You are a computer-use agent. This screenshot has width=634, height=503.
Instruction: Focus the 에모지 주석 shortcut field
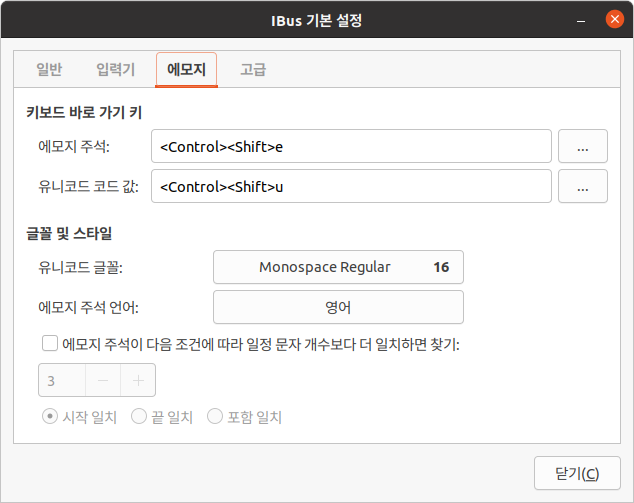[351, 146]
